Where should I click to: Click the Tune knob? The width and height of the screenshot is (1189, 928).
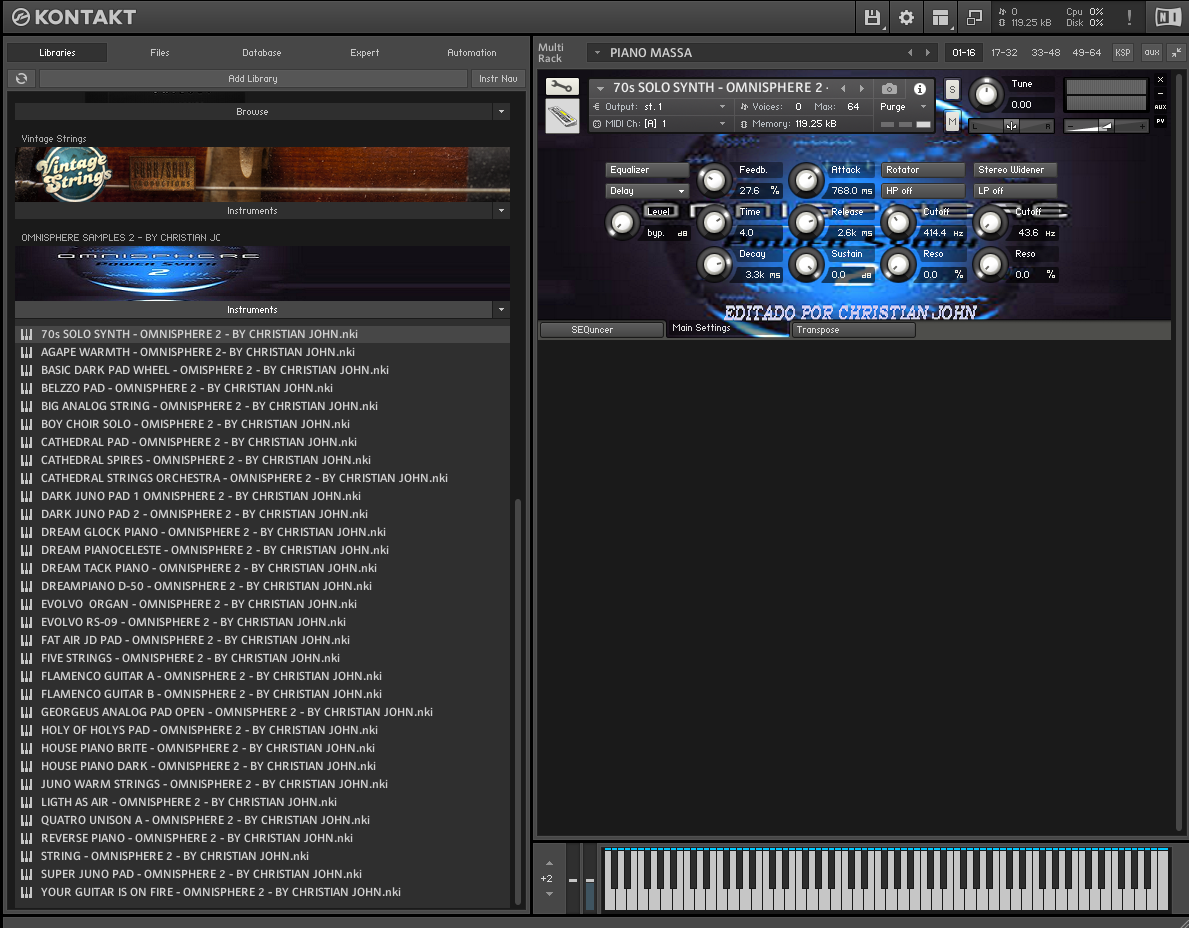[986, 93]
